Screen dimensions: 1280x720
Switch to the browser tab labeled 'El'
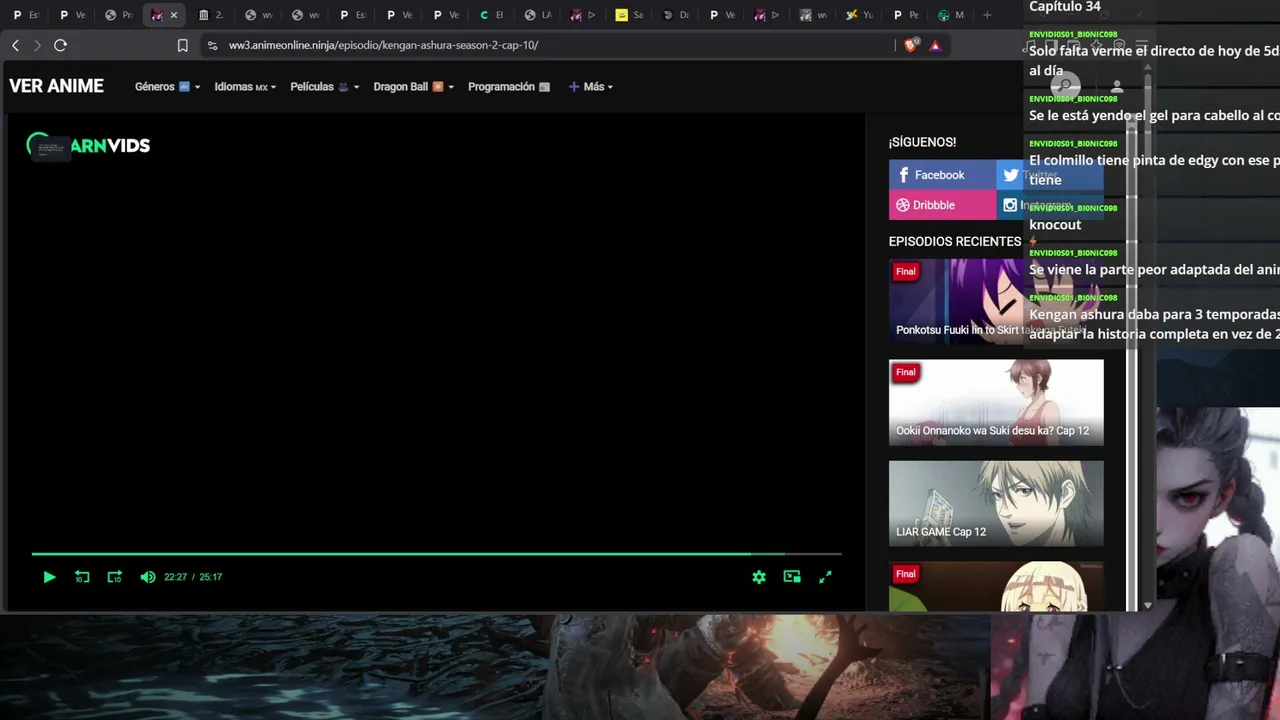492,15
